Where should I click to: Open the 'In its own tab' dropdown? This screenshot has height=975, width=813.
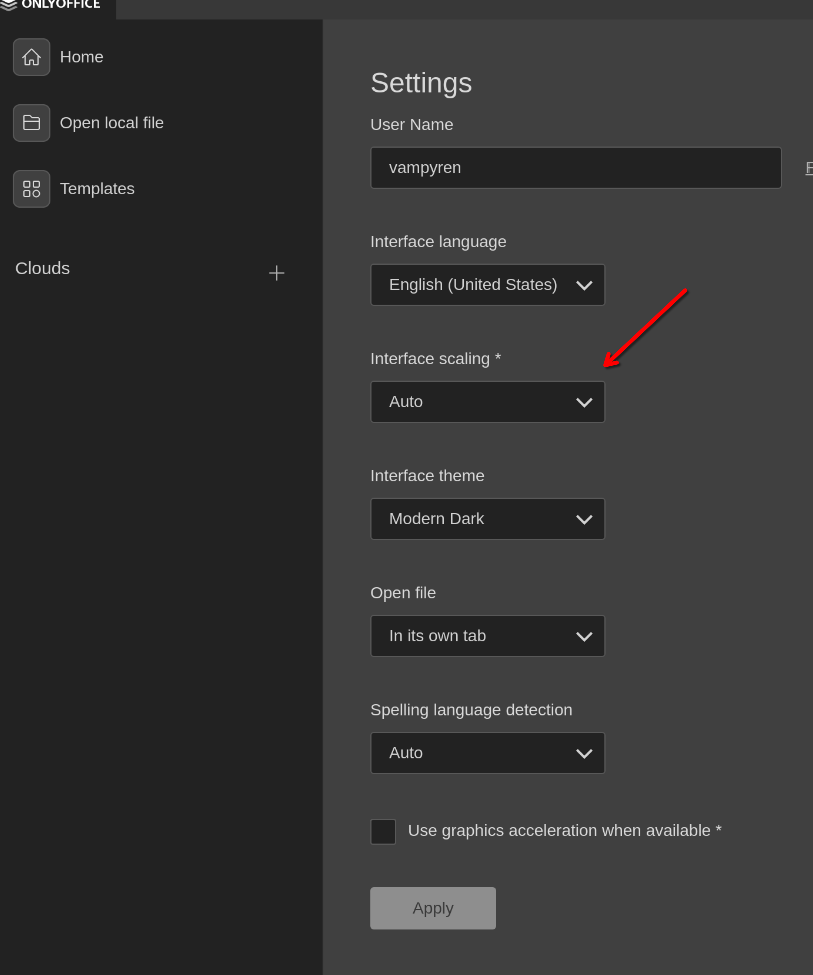487,636
